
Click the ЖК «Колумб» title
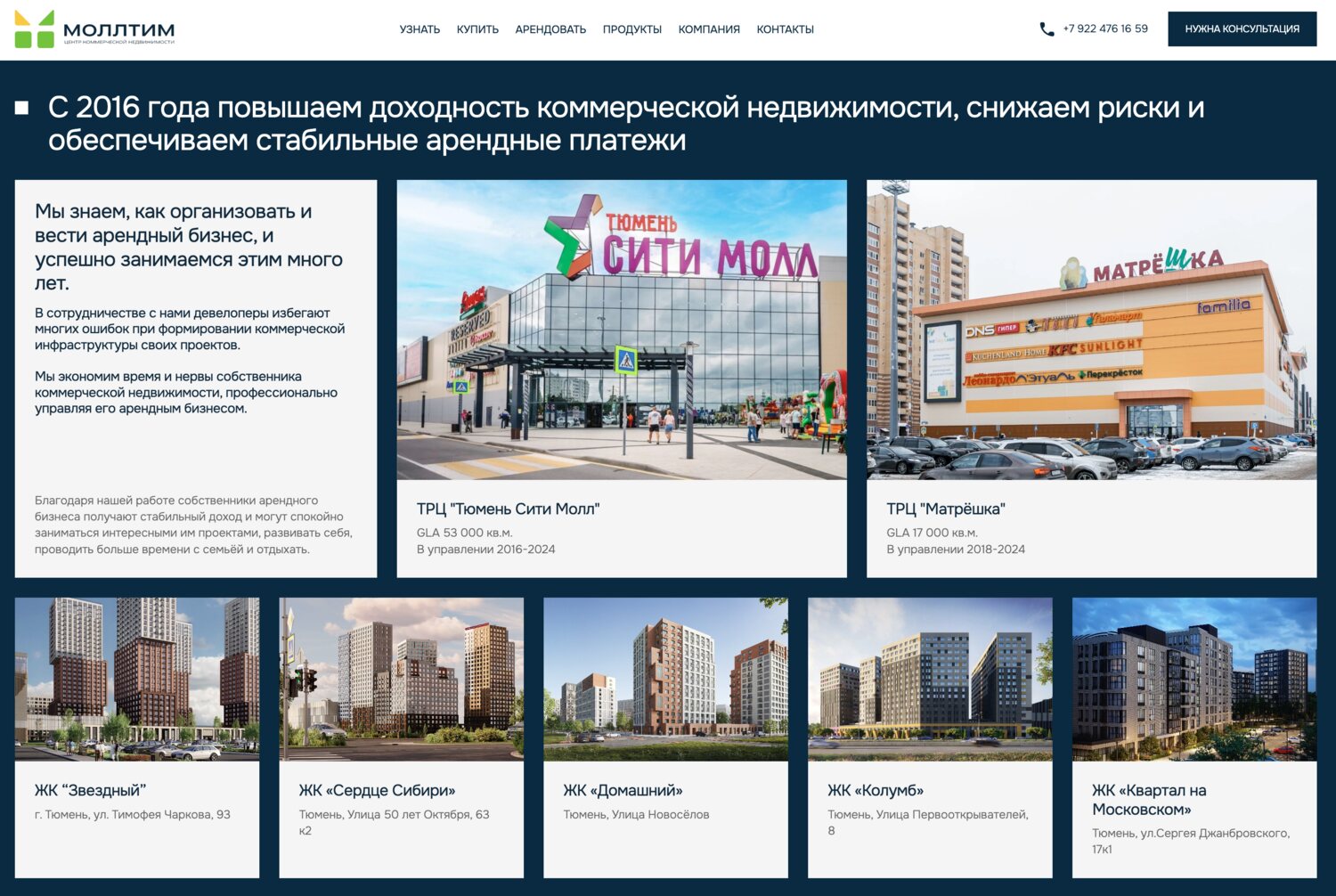876,790
